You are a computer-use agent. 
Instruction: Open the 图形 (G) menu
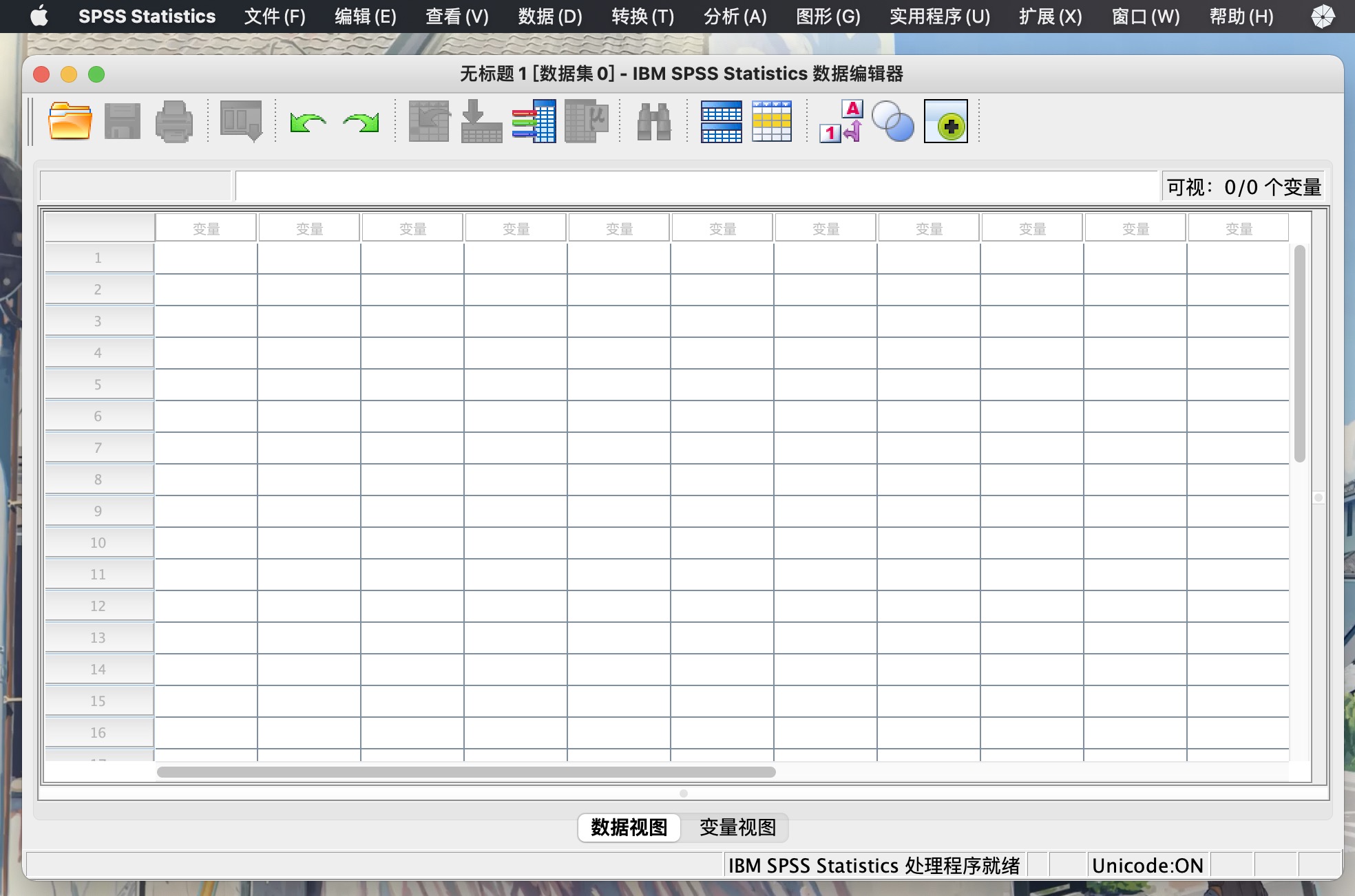pyautogui.click(x=828, y=16)
